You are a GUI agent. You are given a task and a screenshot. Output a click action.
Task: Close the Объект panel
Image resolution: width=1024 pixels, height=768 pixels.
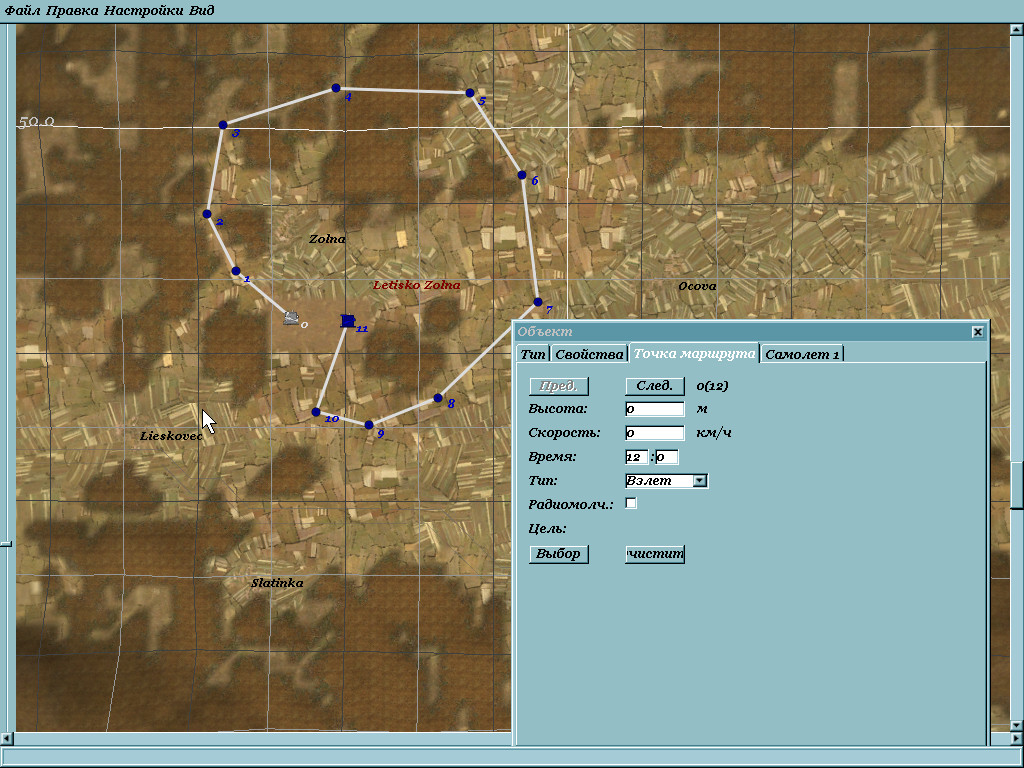click(978, 332)
